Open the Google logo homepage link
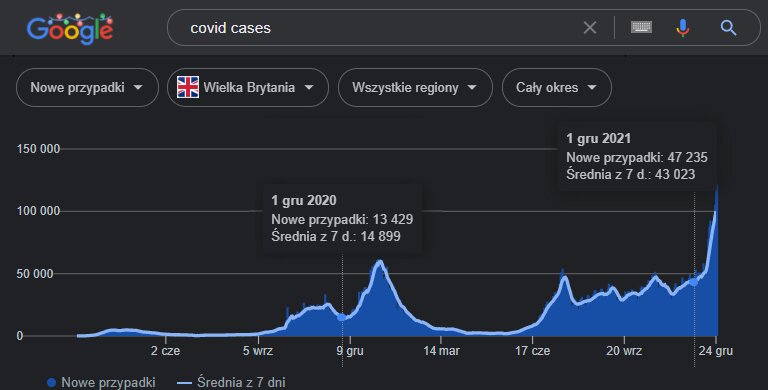This screenshot has height=390, width=768. click(x=70, y=29)
